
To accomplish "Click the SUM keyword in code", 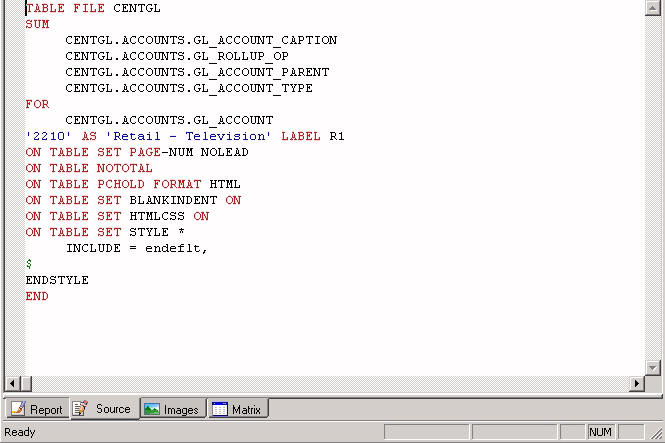I will [x=37, y=24].
